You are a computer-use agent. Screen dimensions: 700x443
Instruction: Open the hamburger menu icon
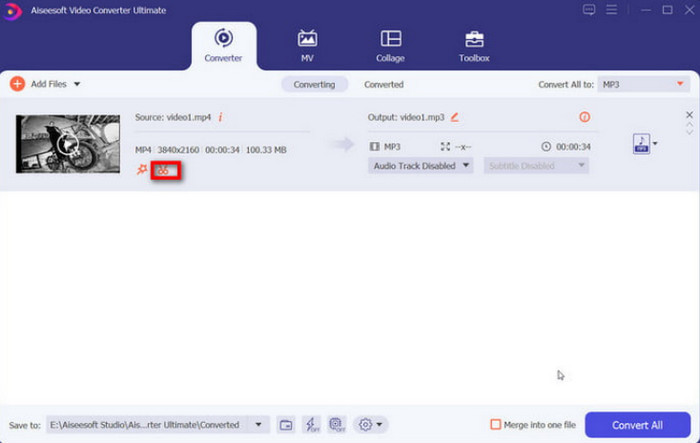pyautogui.click(x=612, y=9)
